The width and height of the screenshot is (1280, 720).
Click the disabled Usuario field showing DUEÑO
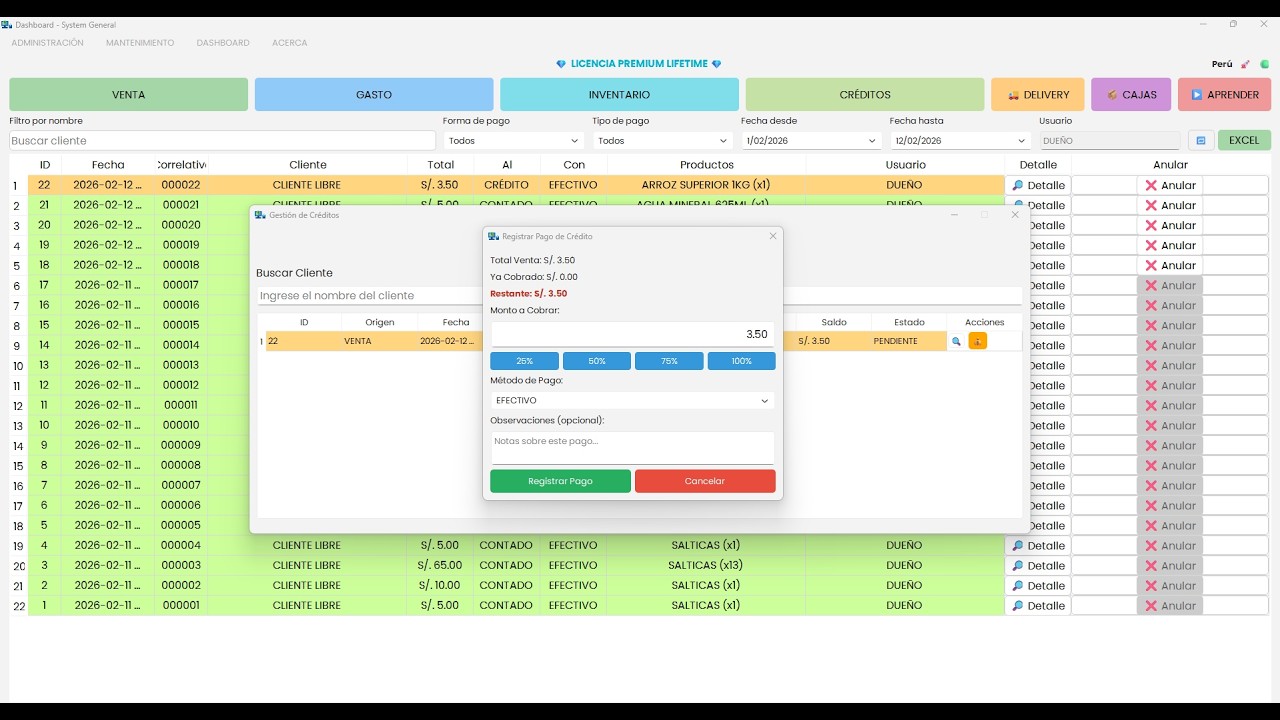click(x=1110, y=141)
